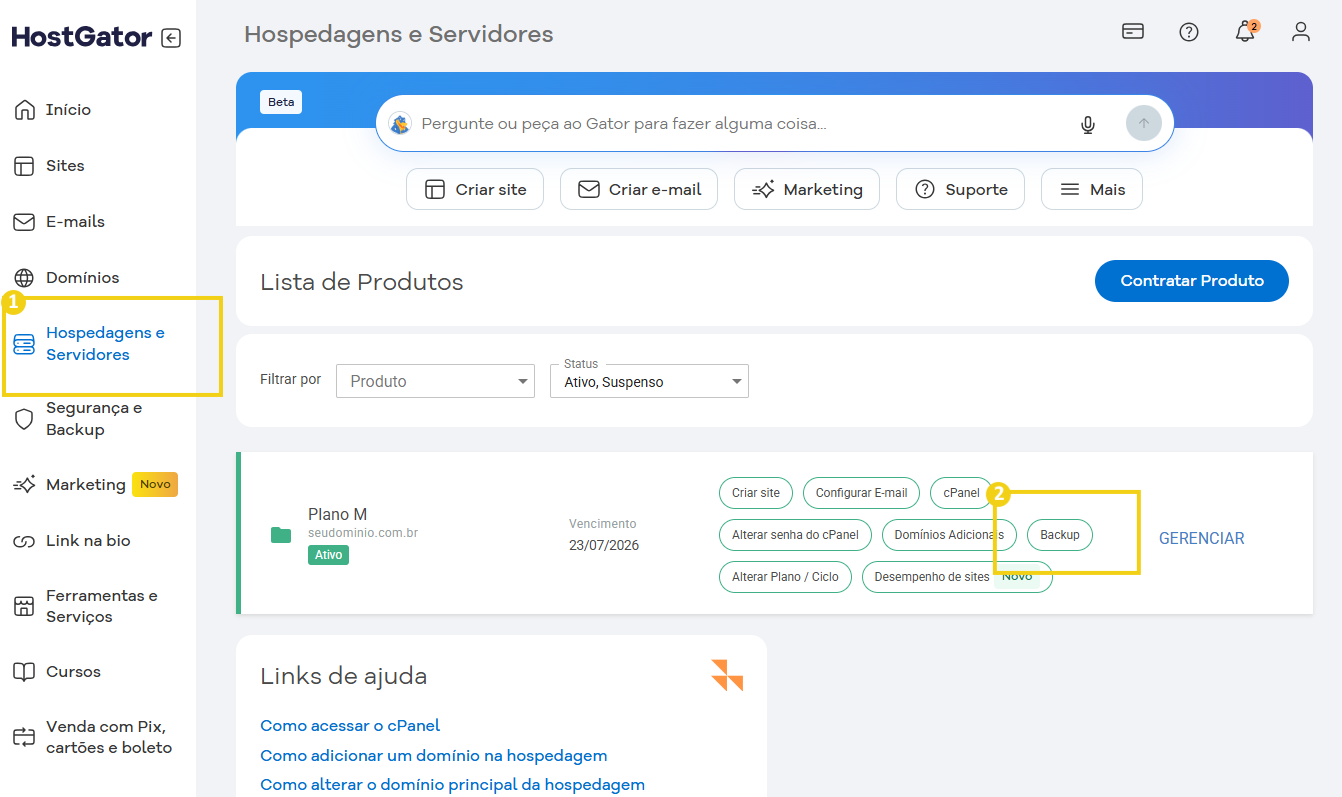The image size is (1342, 797).
Task: Click GERENCIAR for Plano M
Action: point(1201,538)
